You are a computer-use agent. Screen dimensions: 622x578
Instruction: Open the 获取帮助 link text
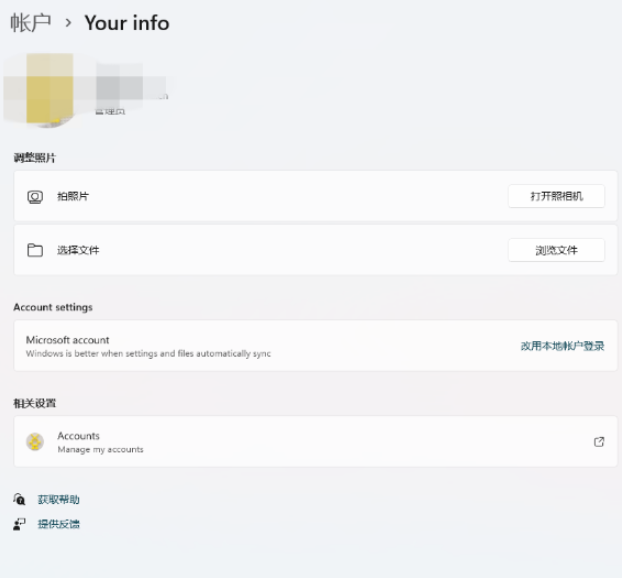coord(59,499)
